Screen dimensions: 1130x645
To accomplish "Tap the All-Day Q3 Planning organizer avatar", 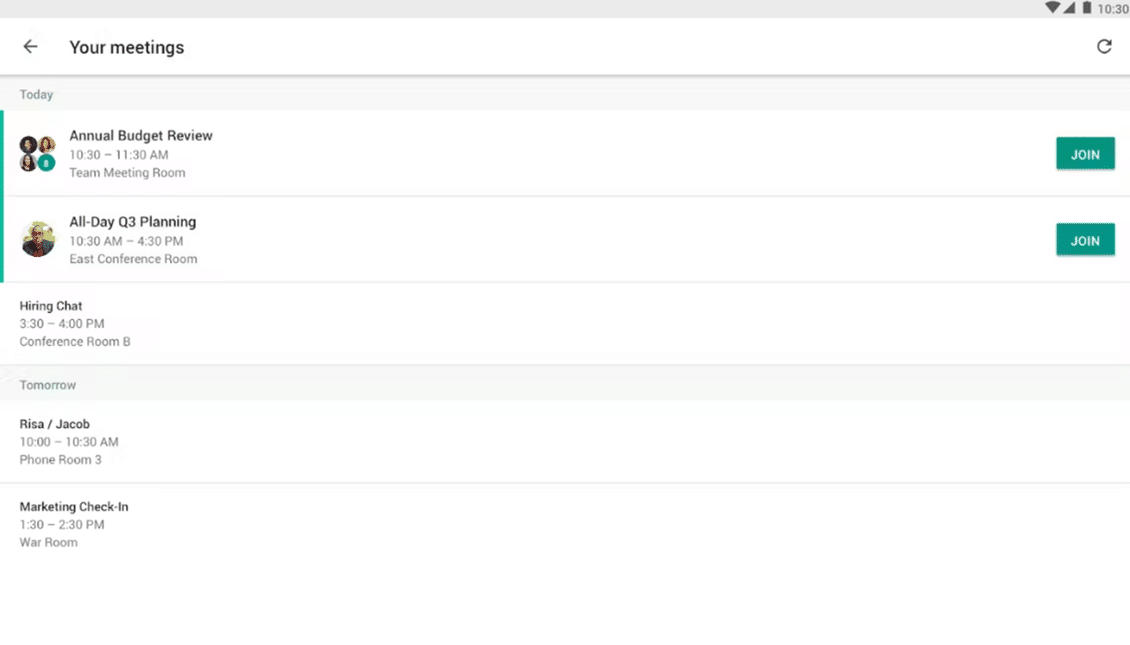I will click(x=38, y=240).
